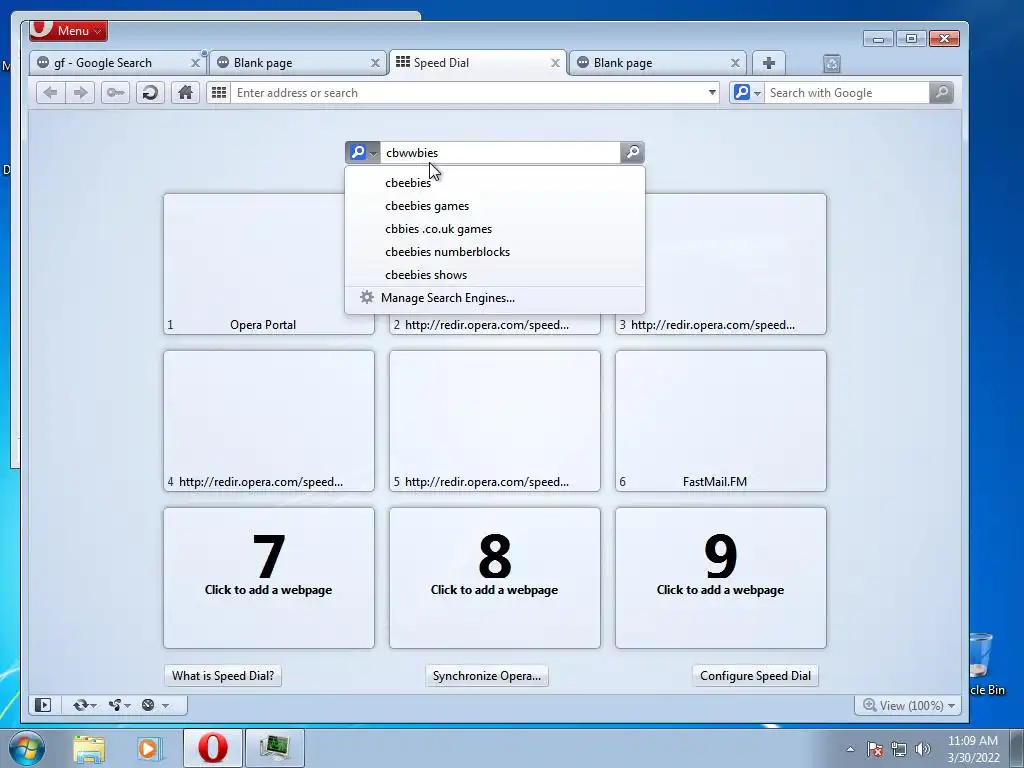The width and height of the screenshot is (1024, 768).
Task: Open speed dial number 4
Action: [269, 421]
